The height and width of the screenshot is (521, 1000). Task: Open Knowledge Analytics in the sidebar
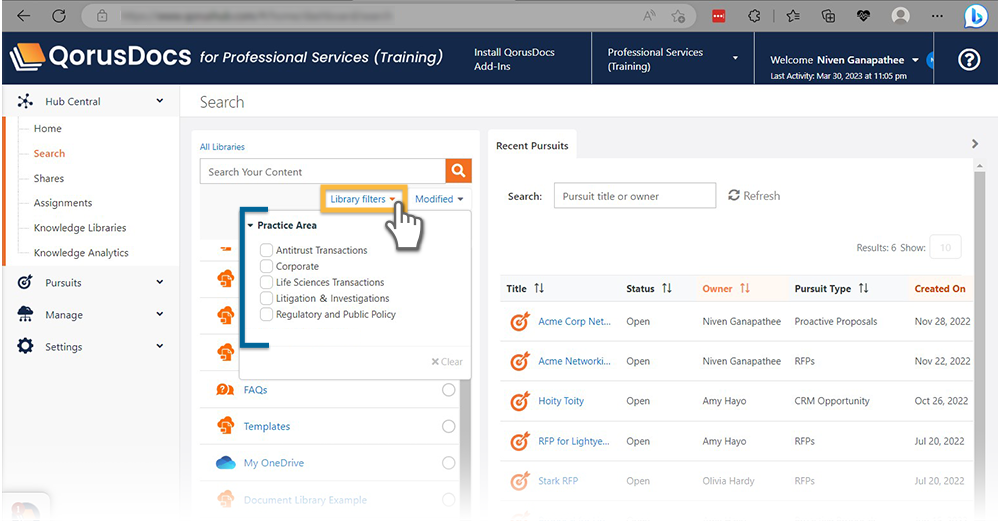[x=81, y=253]
